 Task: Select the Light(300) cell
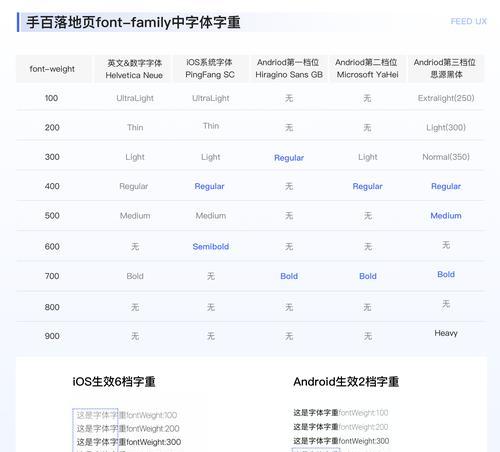point(446,127)
